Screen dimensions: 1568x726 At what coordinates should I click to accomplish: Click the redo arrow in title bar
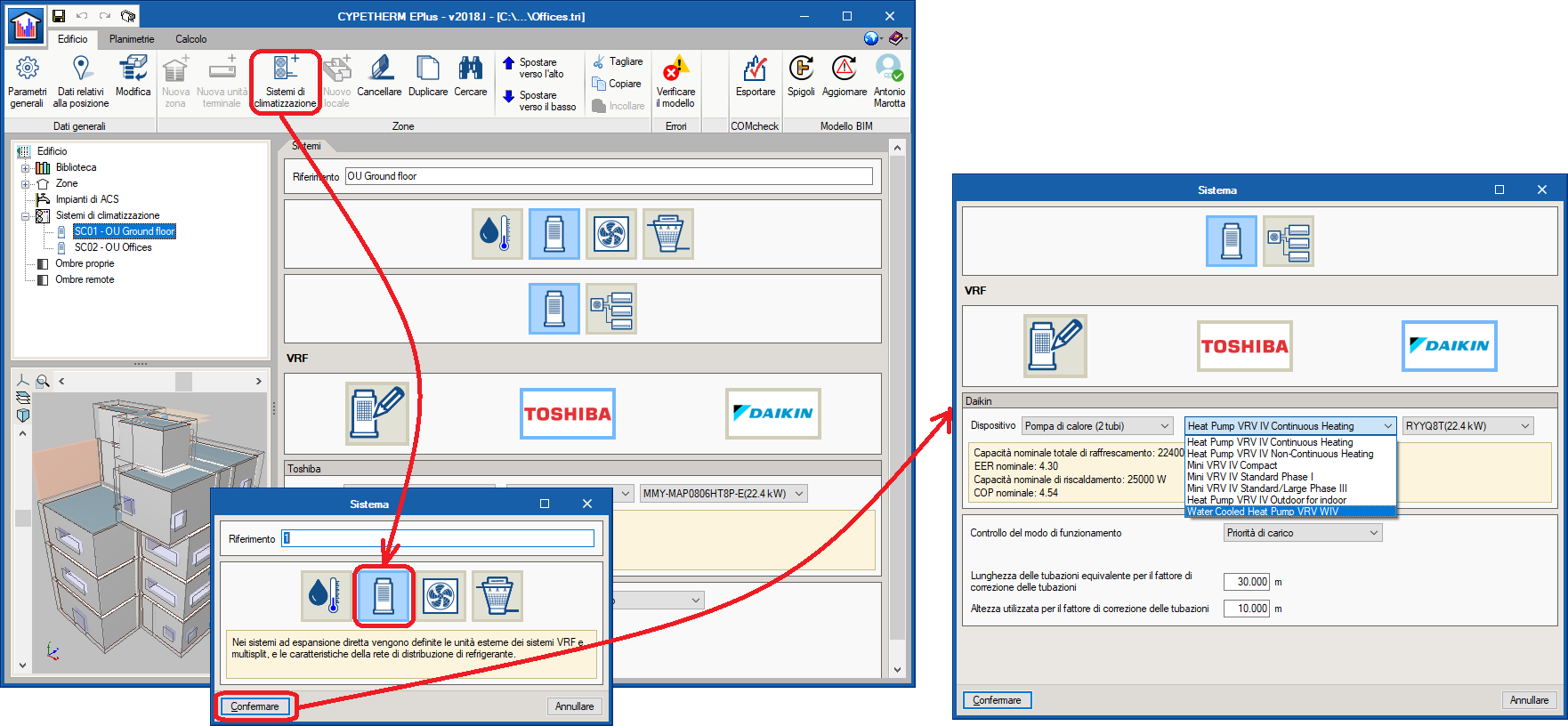click(105, 16)
